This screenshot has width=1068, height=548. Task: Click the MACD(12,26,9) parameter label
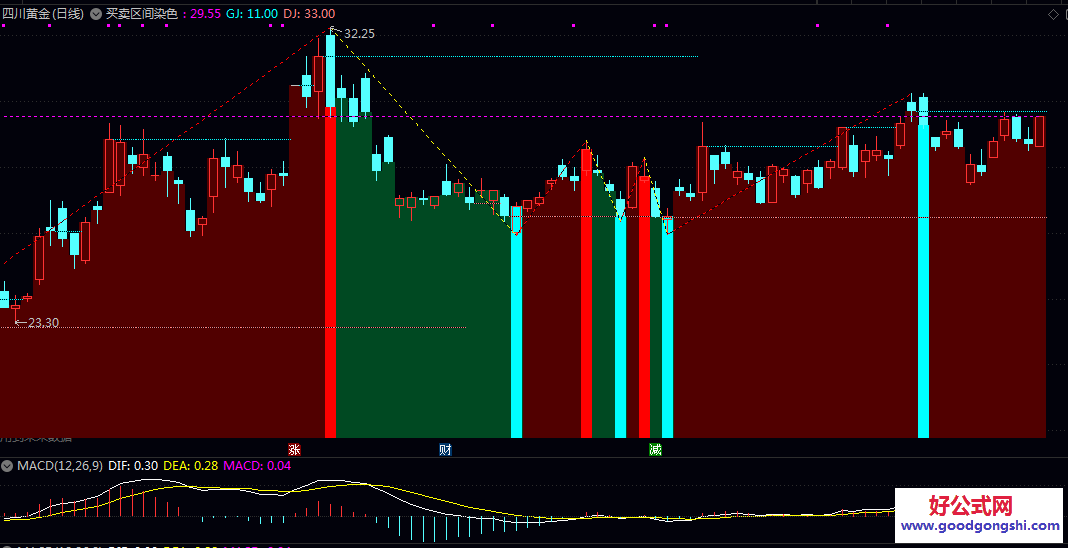[60, 466]
